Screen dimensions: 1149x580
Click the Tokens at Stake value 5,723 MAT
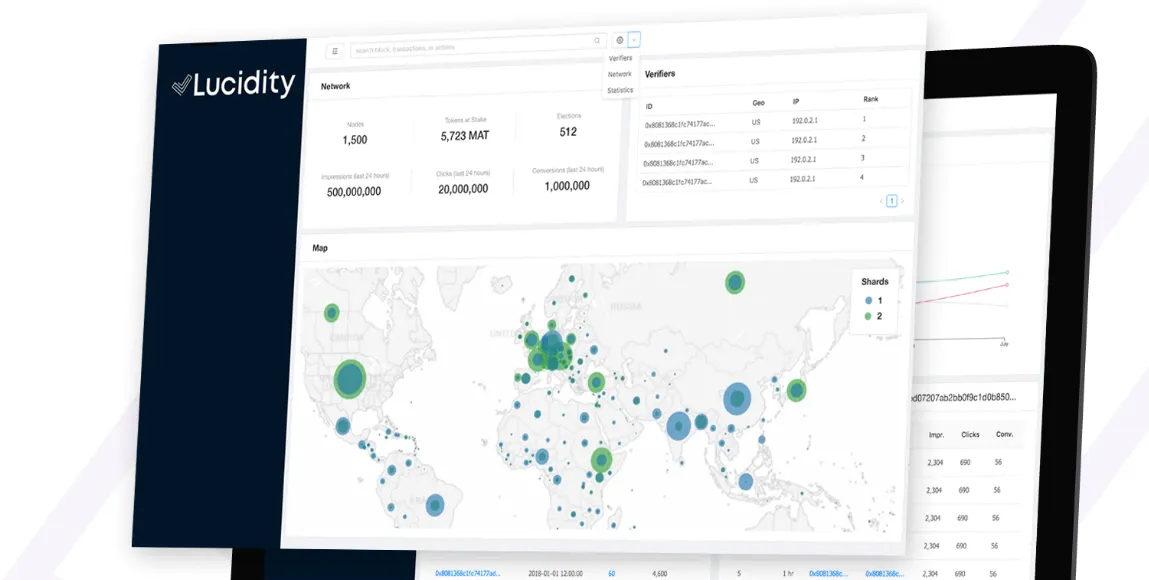[465, 135]
